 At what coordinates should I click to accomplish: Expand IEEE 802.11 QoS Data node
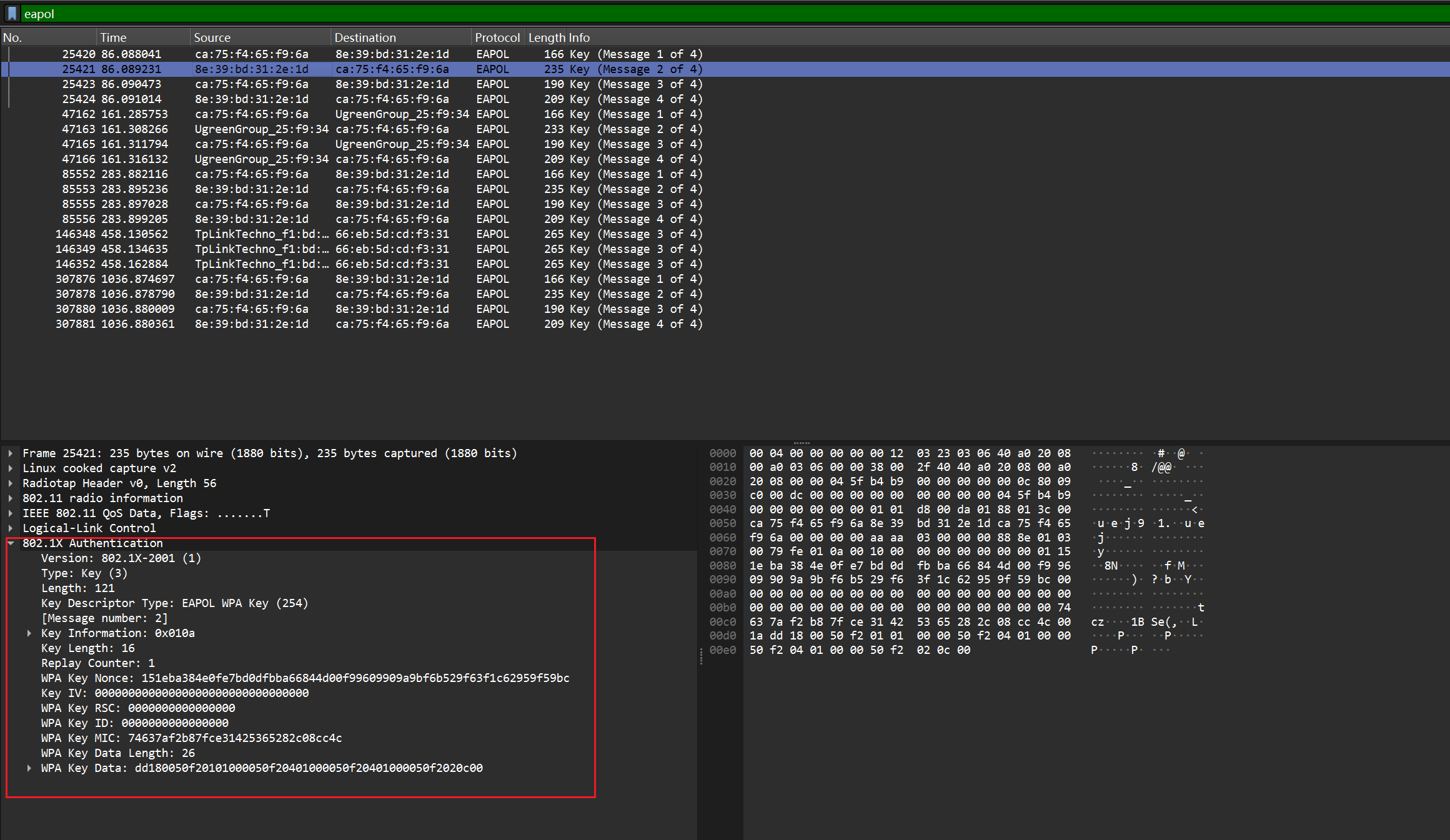coord(11,513)
